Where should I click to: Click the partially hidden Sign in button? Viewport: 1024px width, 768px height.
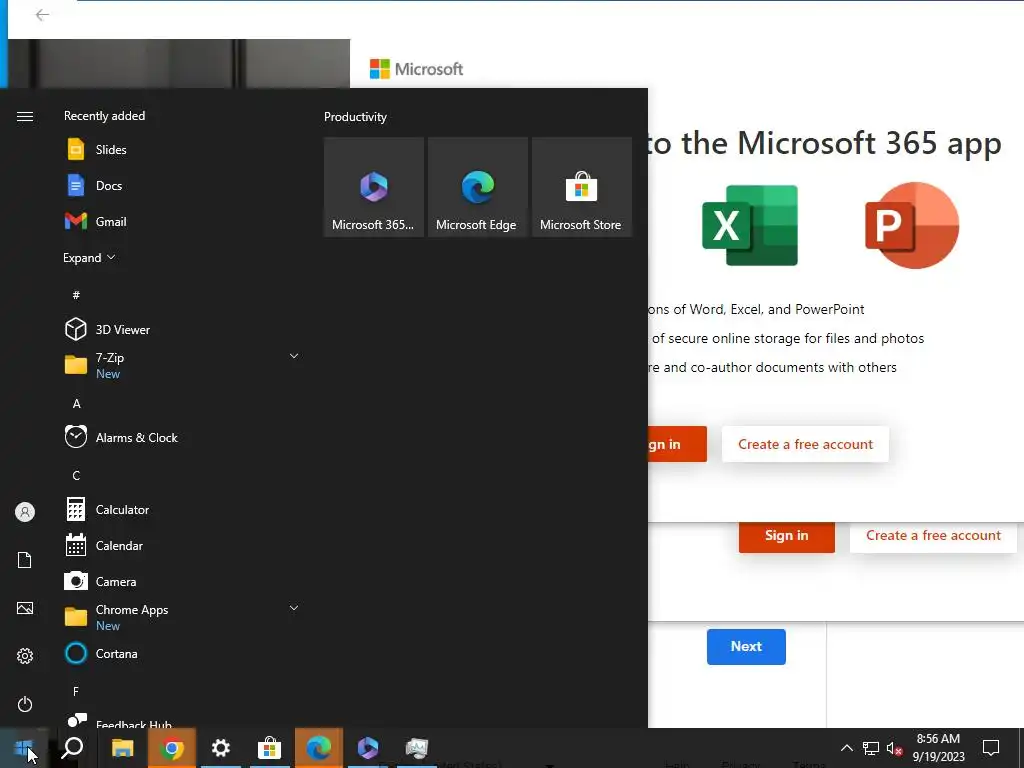[x=677, y=444]
